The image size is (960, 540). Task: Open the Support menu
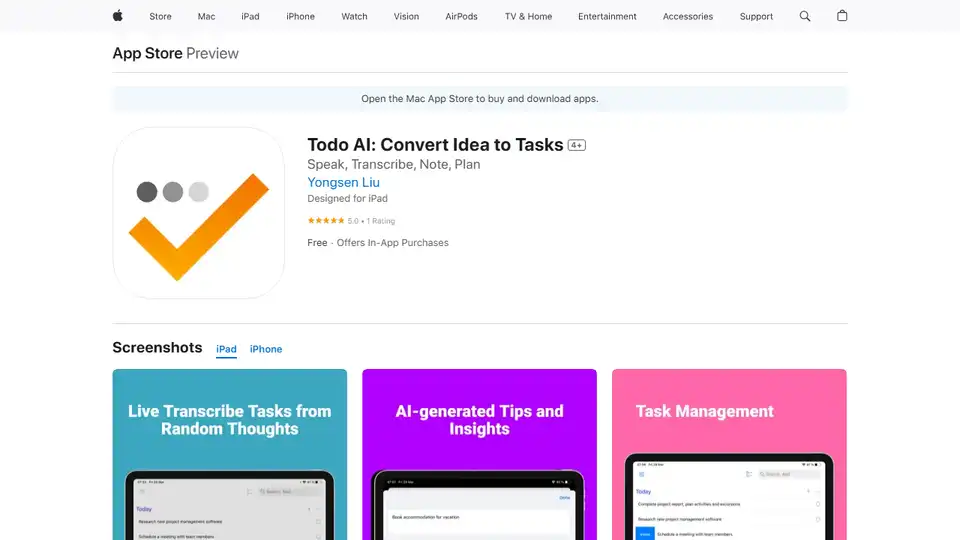(x=756, y=17)
